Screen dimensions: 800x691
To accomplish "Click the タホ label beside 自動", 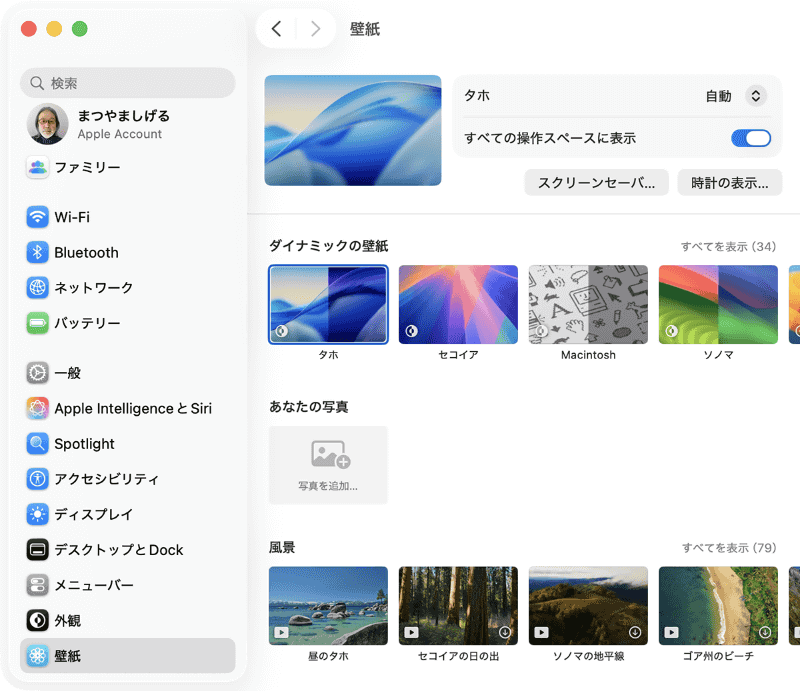I will (x=477, y=95).
